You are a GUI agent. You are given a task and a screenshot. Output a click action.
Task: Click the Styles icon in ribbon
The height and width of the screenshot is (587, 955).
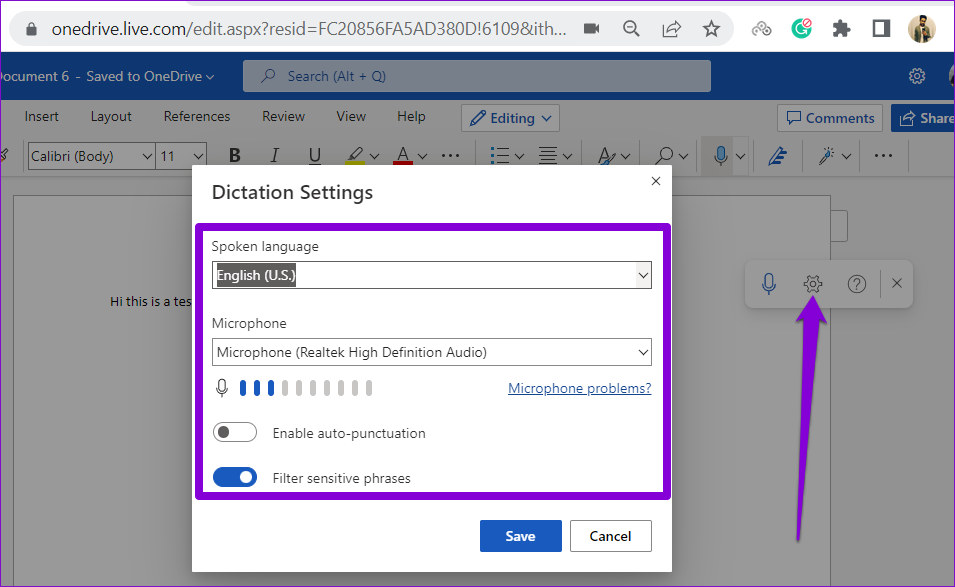[x=606, y=156]
